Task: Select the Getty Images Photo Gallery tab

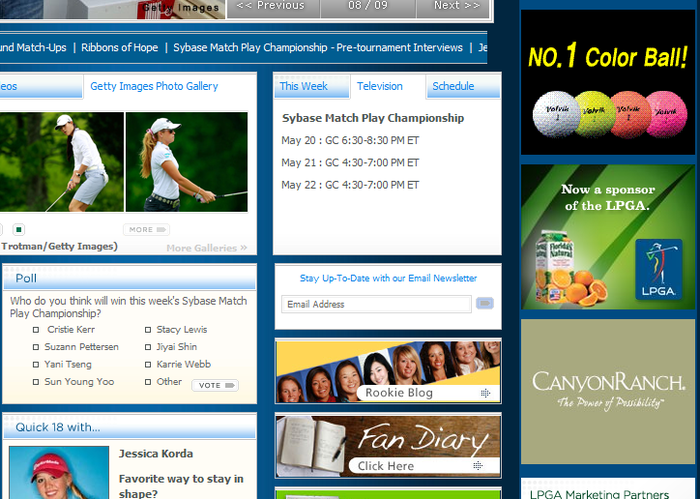Action: coord(154,86)
